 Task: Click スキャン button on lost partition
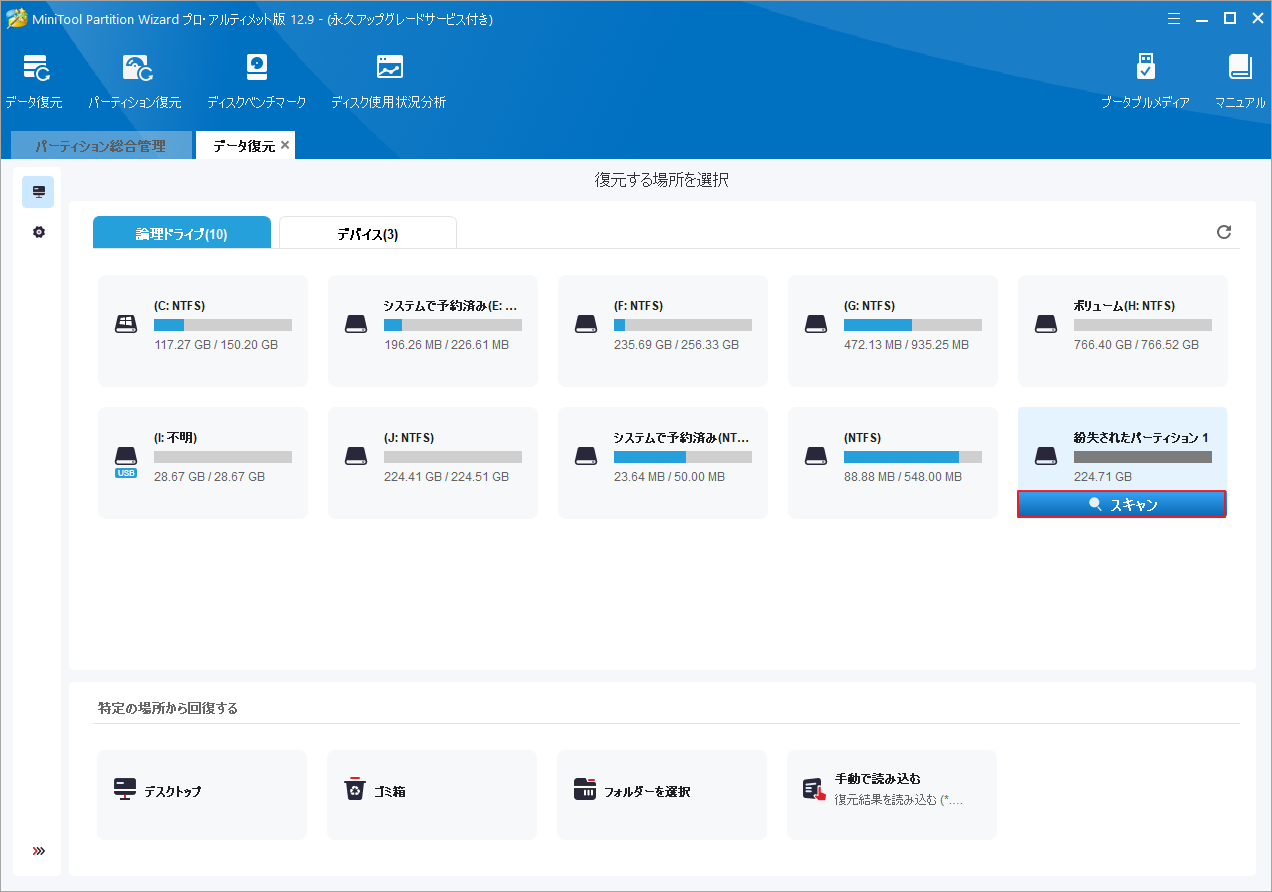[1122, 505]
